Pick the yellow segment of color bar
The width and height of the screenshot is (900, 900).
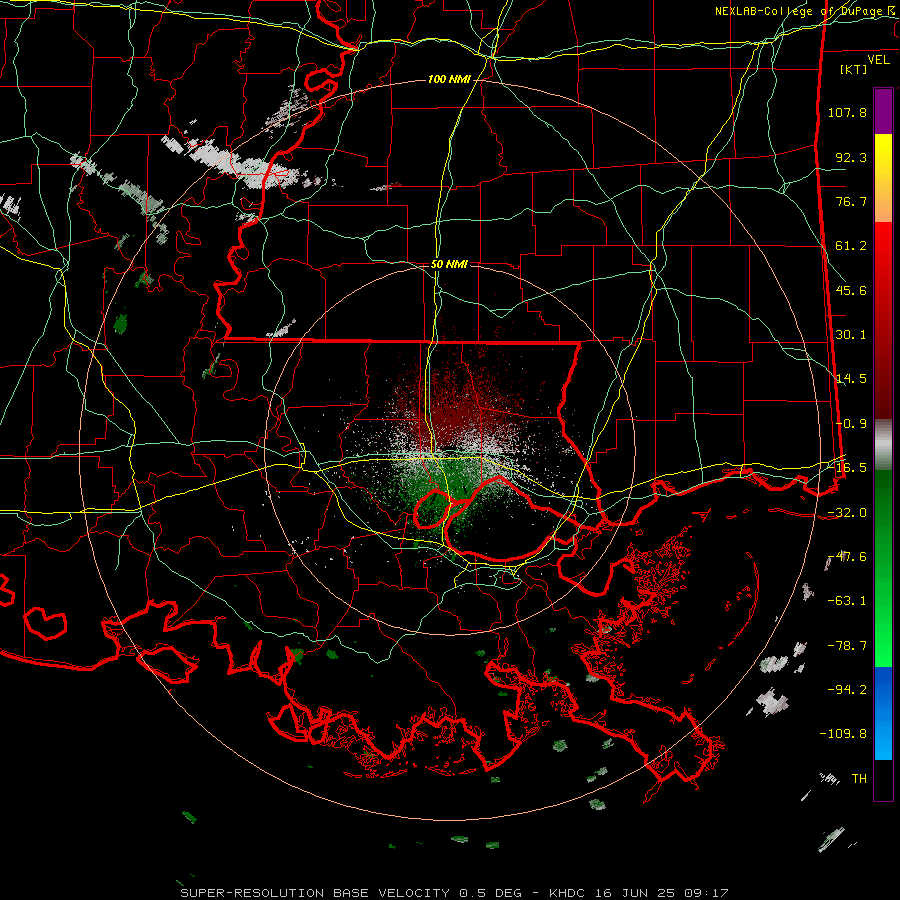pos(883,178)
